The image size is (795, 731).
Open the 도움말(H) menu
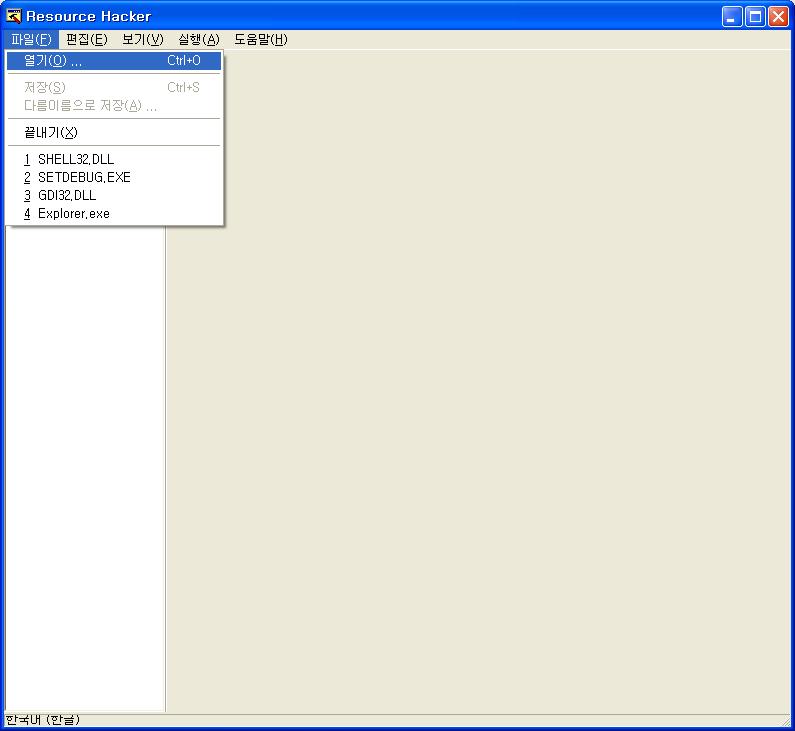pyautogui.click(x=260, y=40)
